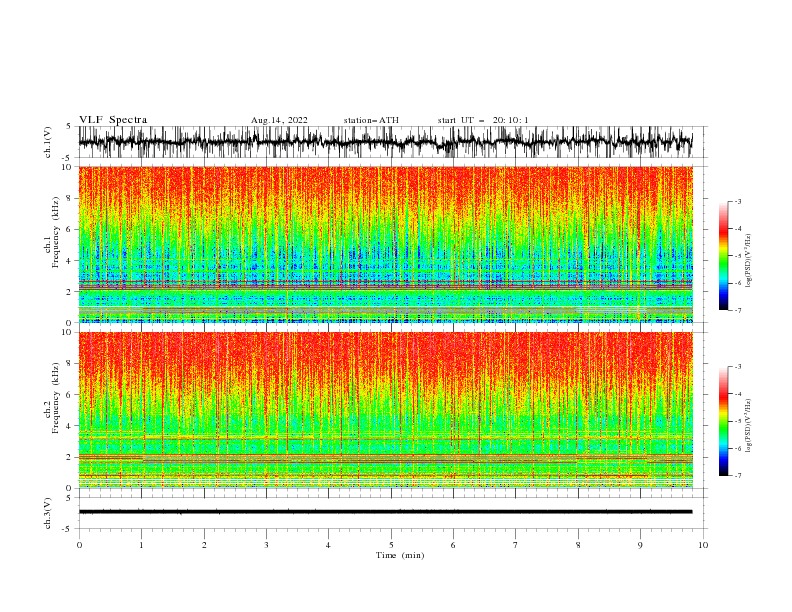
Task: Click time axis tick label "9"
Action: [x=640, y=545]
